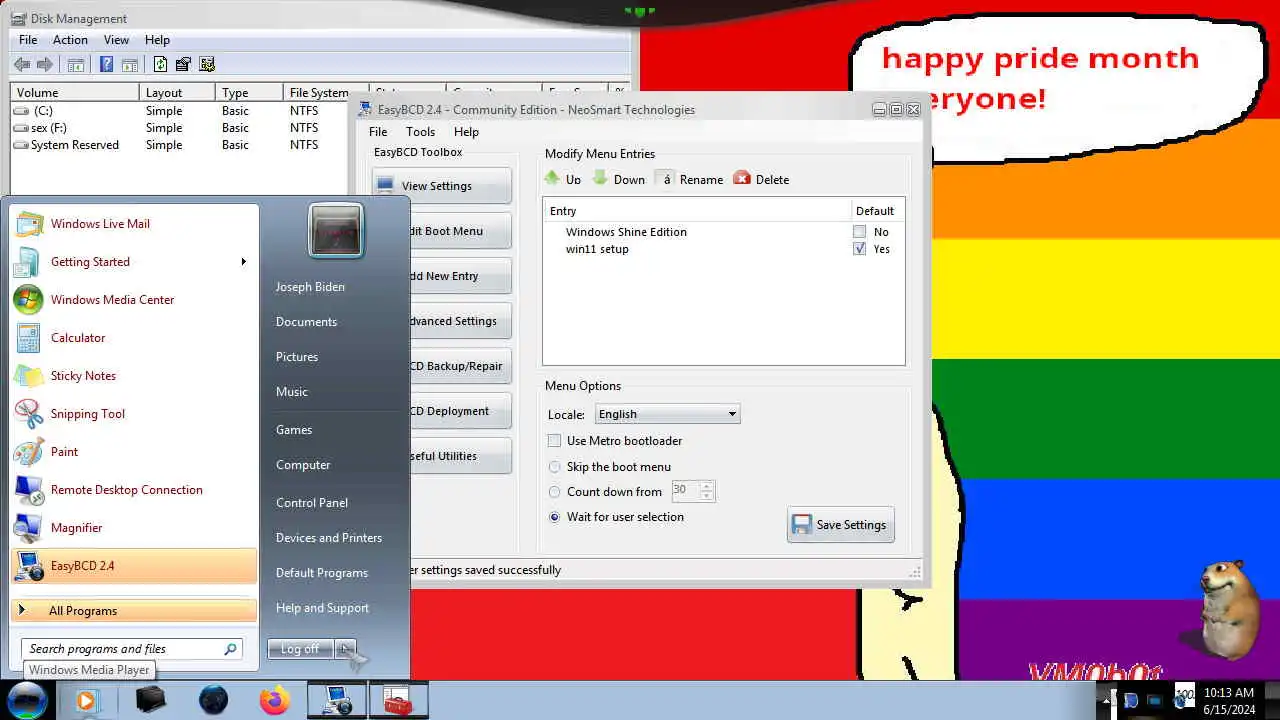Click the Edit Boot Menu toolbox button
Image resolution: width=1280 pixels, height=720 pixels.
tap(459, 231)
